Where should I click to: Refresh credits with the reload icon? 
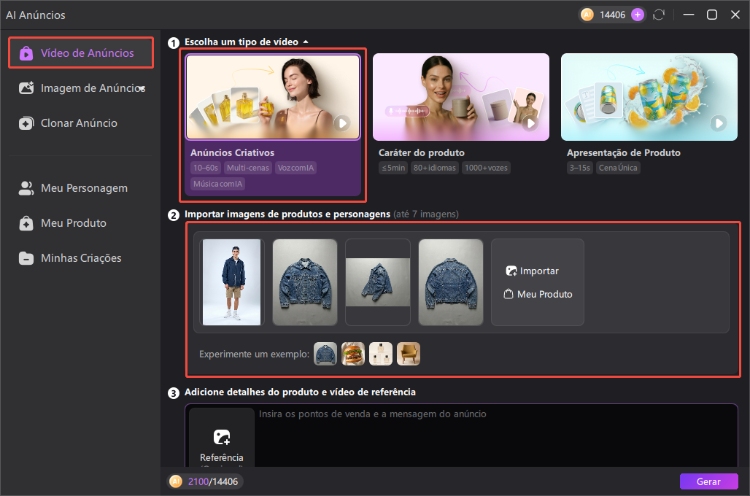[x=659, y=15]
